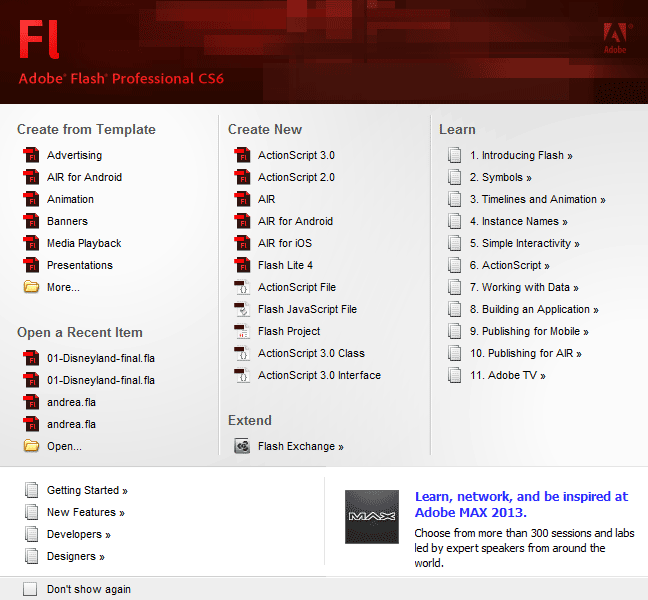Click the Flash icon next to Banners
The image size is (648, 600).
pos(31,221)
